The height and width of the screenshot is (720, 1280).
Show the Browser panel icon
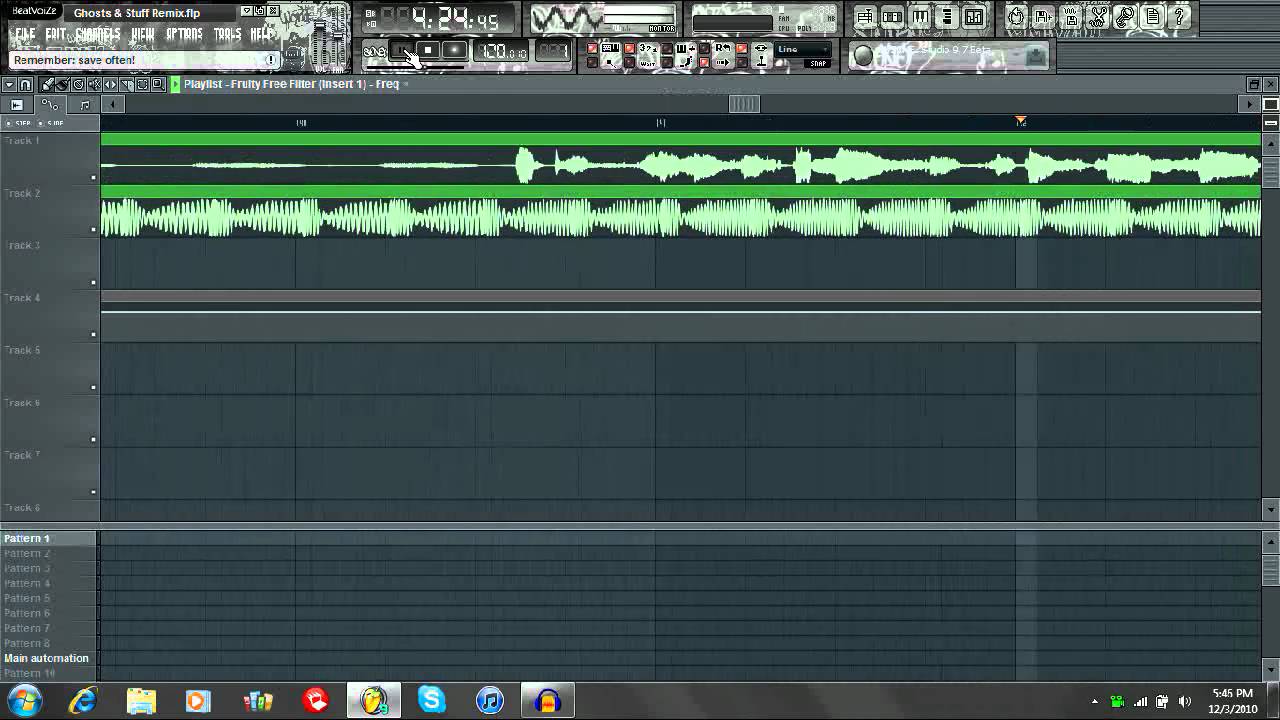click(946, 17)
